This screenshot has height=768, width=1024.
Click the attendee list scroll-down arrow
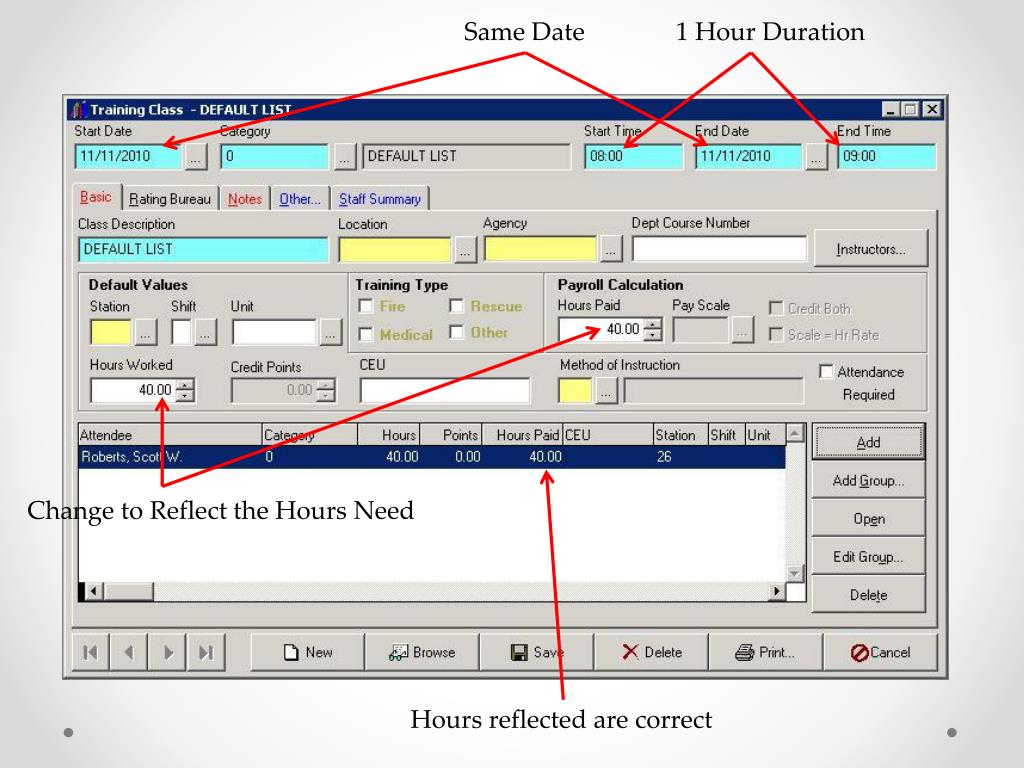[x=795, y=573]
